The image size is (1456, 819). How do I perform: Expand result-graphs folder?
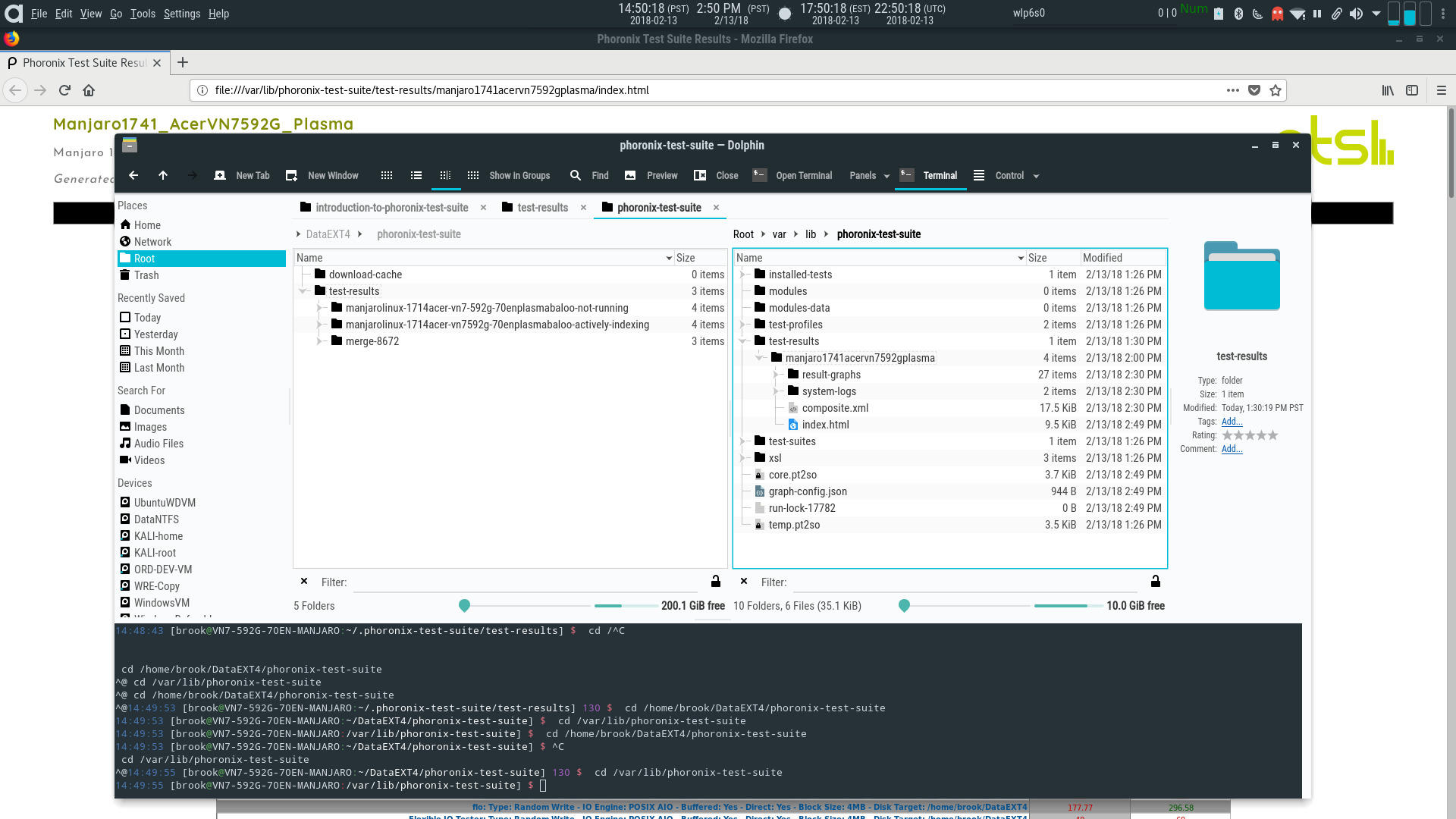coord(777,375)
